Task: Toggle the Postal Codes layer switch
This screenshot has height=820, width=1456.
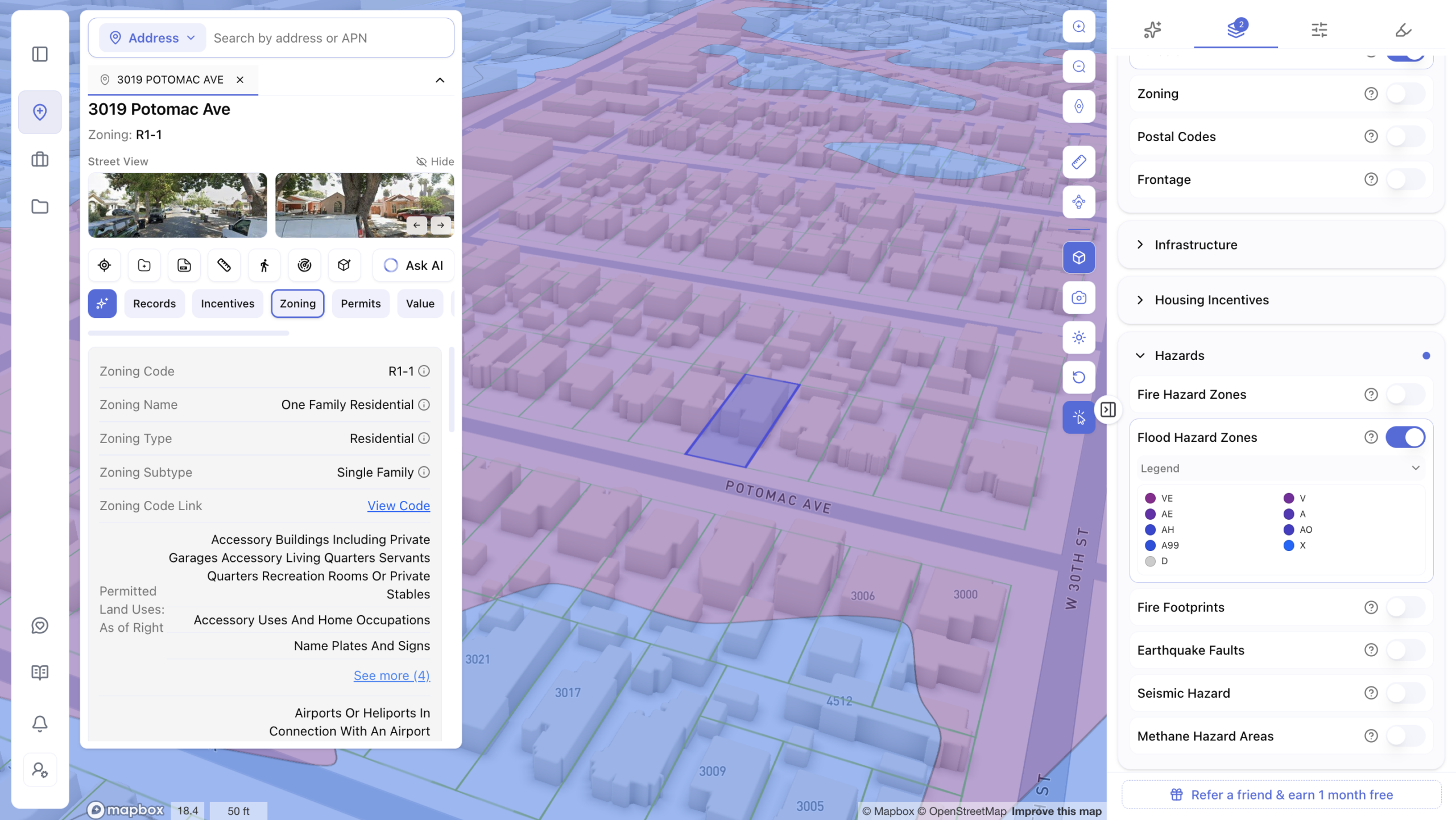Action: (1405, 136)
